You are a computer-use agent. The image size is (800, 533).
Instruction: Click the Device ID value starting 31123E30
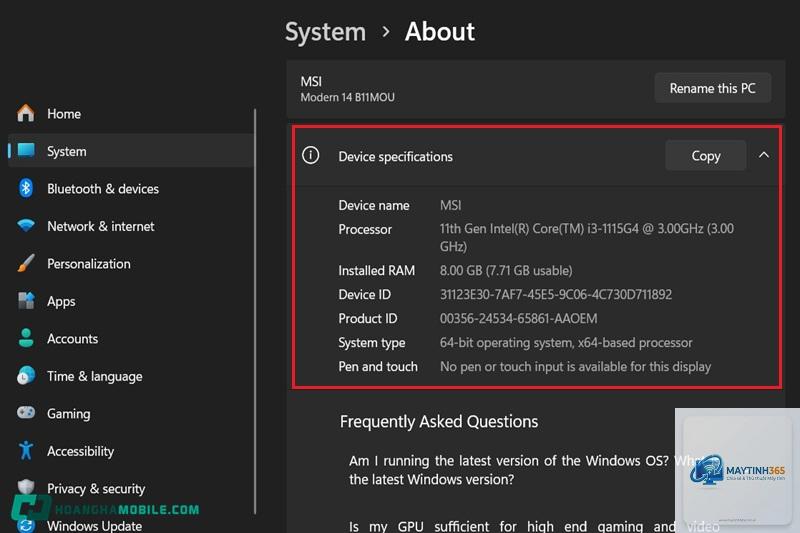tap(556, 294)
